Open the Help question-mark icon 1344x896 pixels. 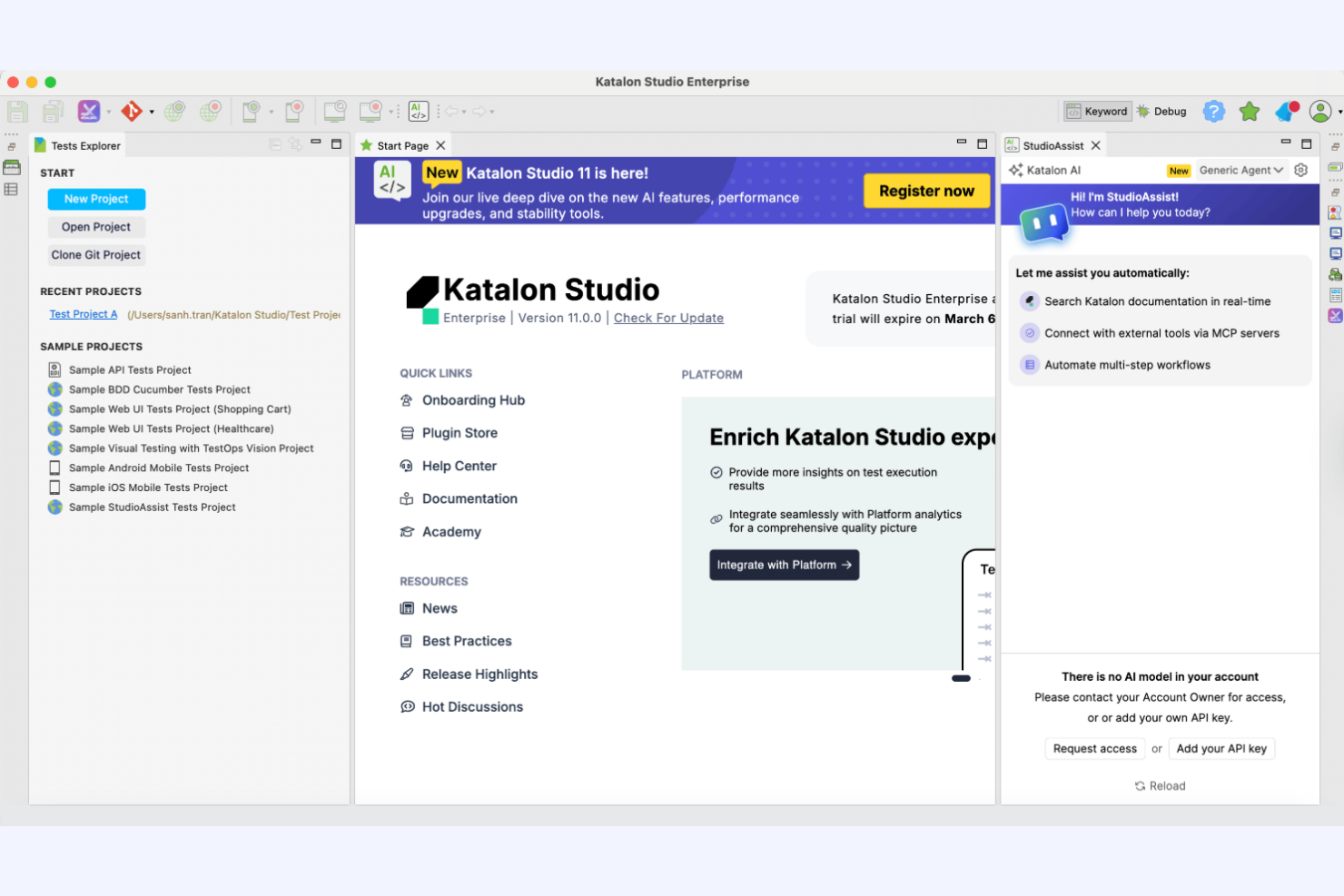pyautogui.click(x=1214, y=111)
